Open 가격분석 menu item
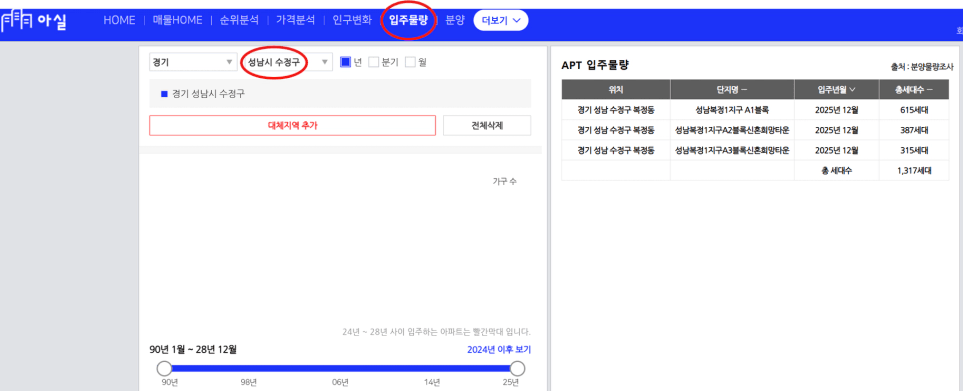The height and width of the screenshot is (391, 963). 295,20
